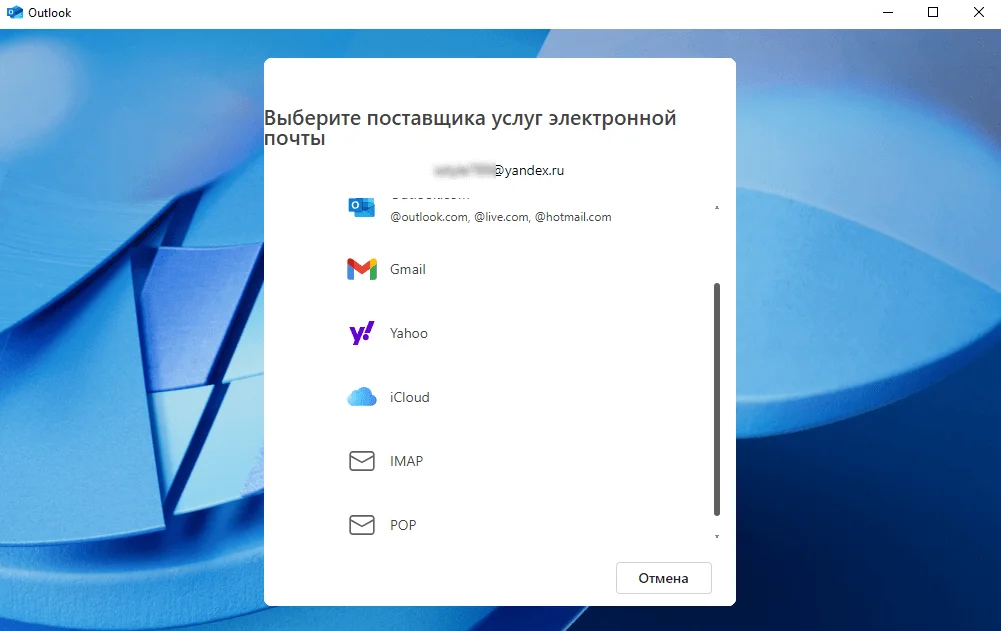Click the @yandex.ru email address text

(498, 171)
